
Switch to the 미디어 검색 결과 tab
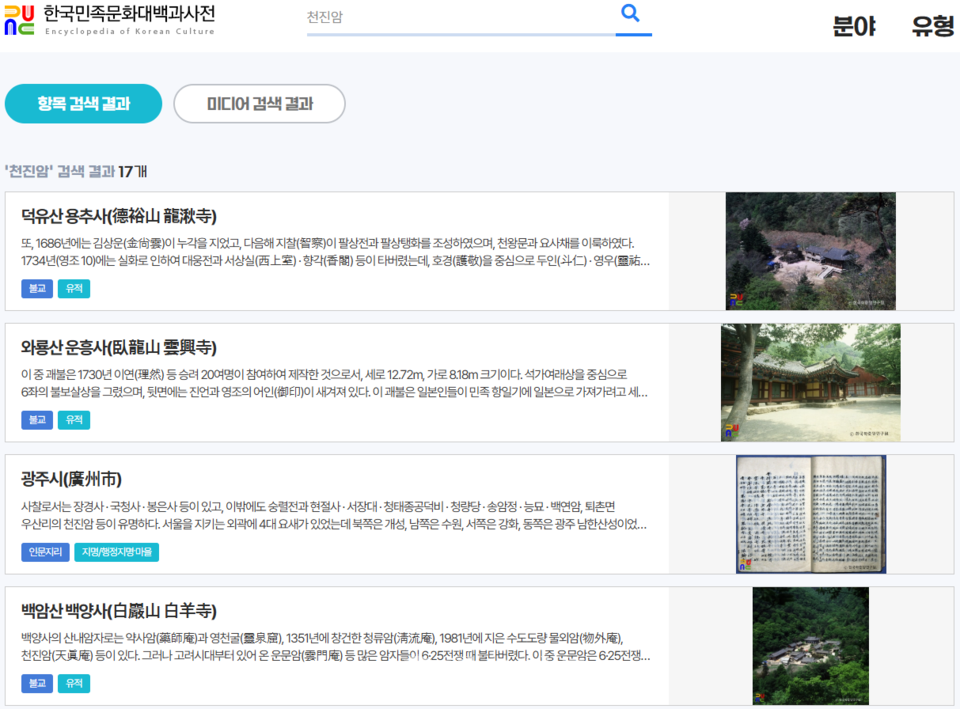tap(259, 103)
